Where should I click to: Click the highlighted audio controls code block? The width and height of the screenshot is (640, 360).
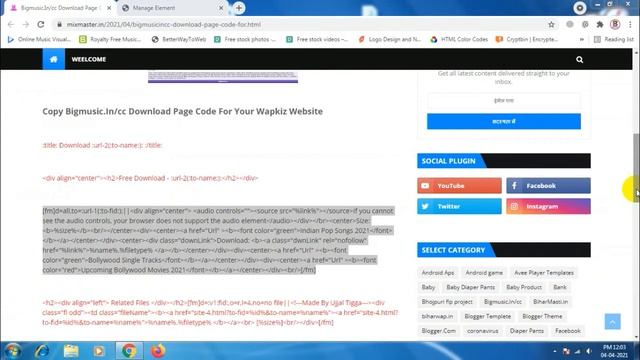click(218, 240)
